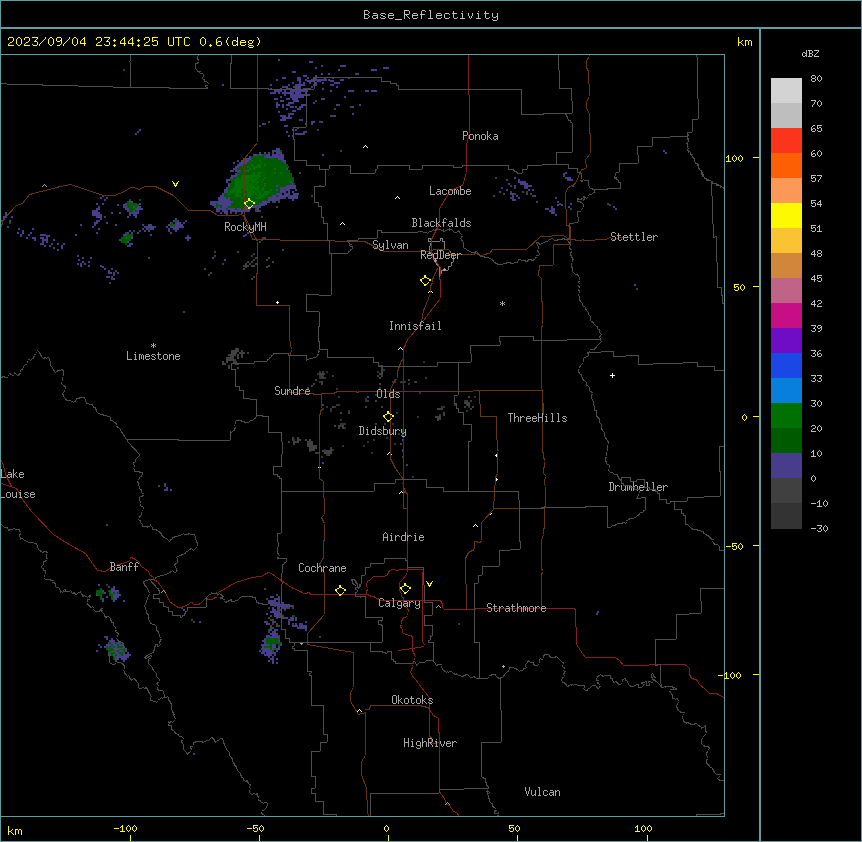This screenshot has width=862, height=842.
Task: Click the RockyMH label
Action: [x=245, y=227]
